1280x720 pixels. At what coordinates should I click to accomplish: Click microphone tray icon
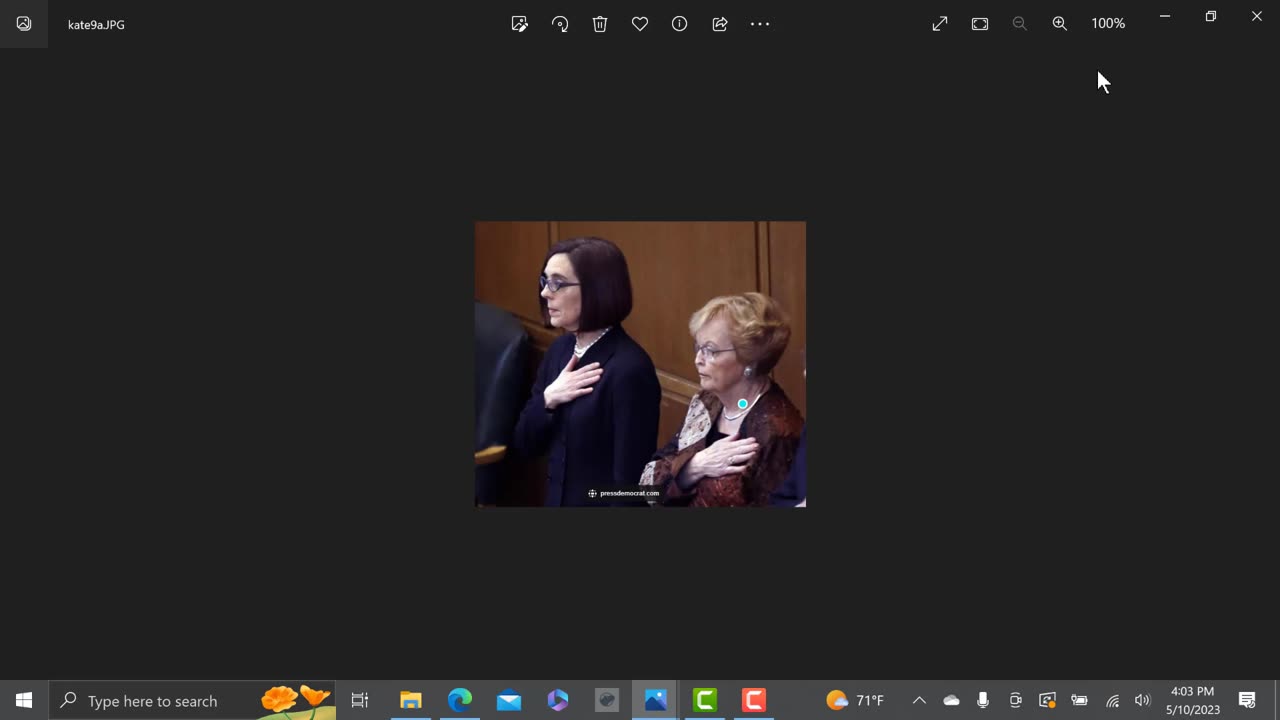[983, 700]
